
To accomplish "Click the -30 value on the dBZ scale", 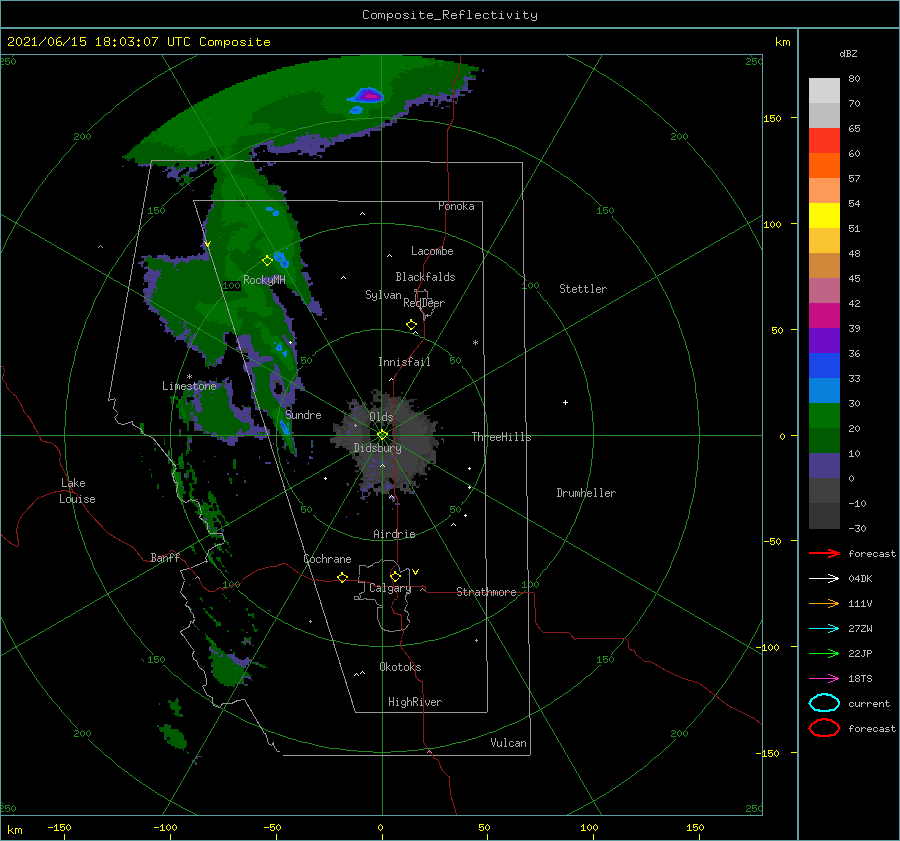I will (857, 528).
